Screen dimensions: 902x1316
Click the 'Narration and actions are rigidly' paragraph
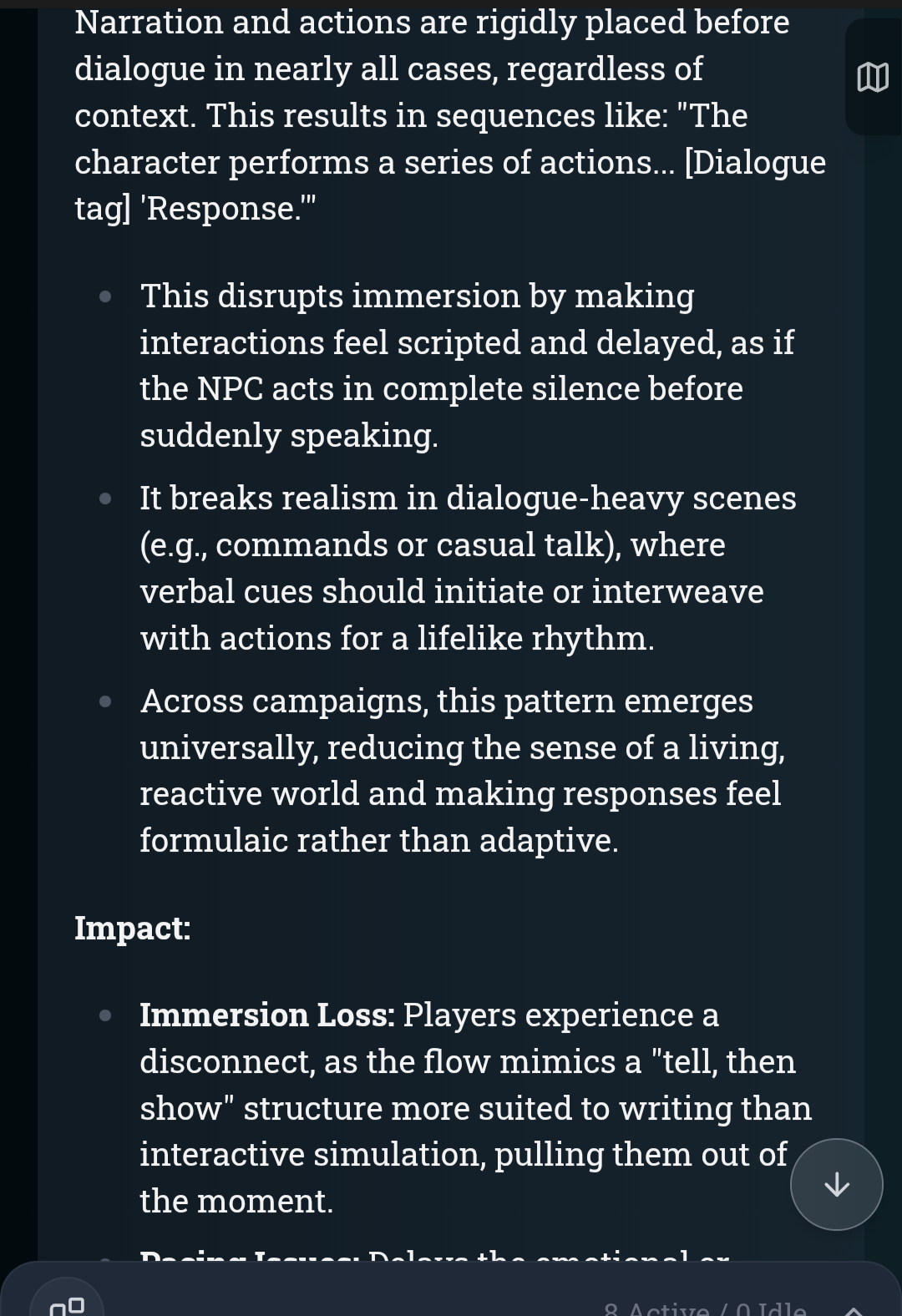pyautogui.click(x=450, y=115)
